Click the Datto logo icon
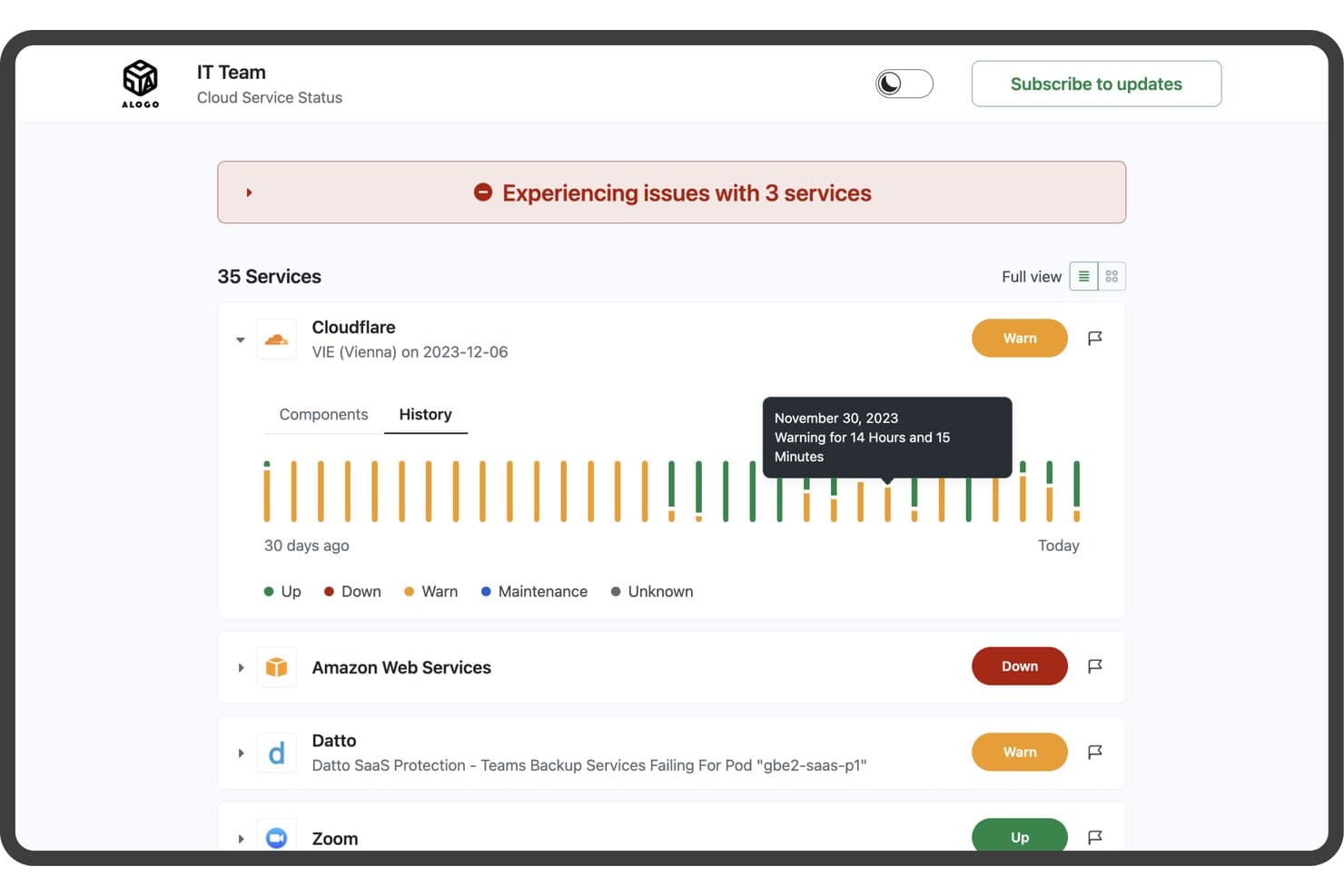Screen dimensions: 1344x896 (x=277, y=753)
